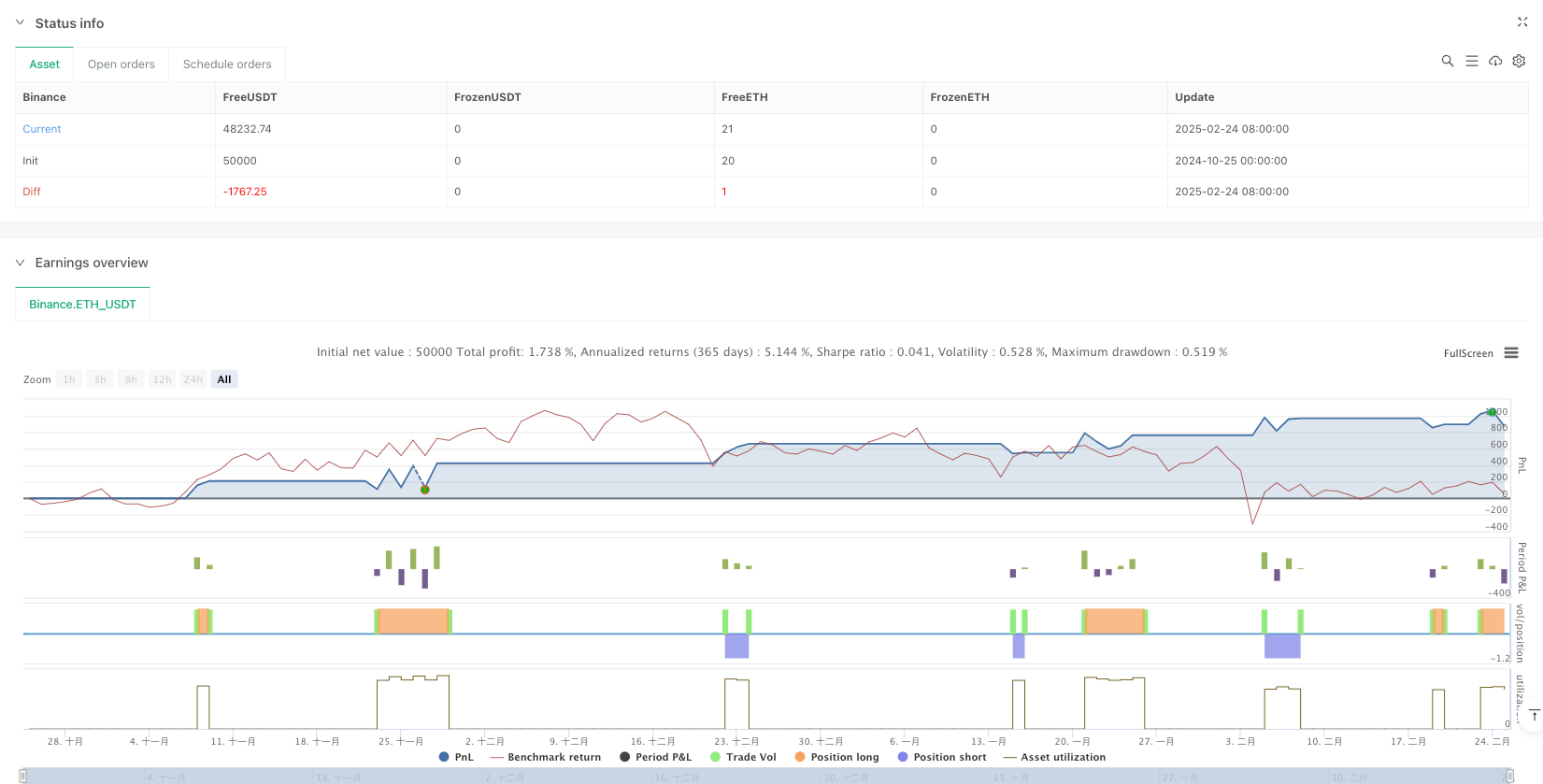Click the cloud download icon
Screen dimensions: 1543x784
click(x=1495, y=61)
